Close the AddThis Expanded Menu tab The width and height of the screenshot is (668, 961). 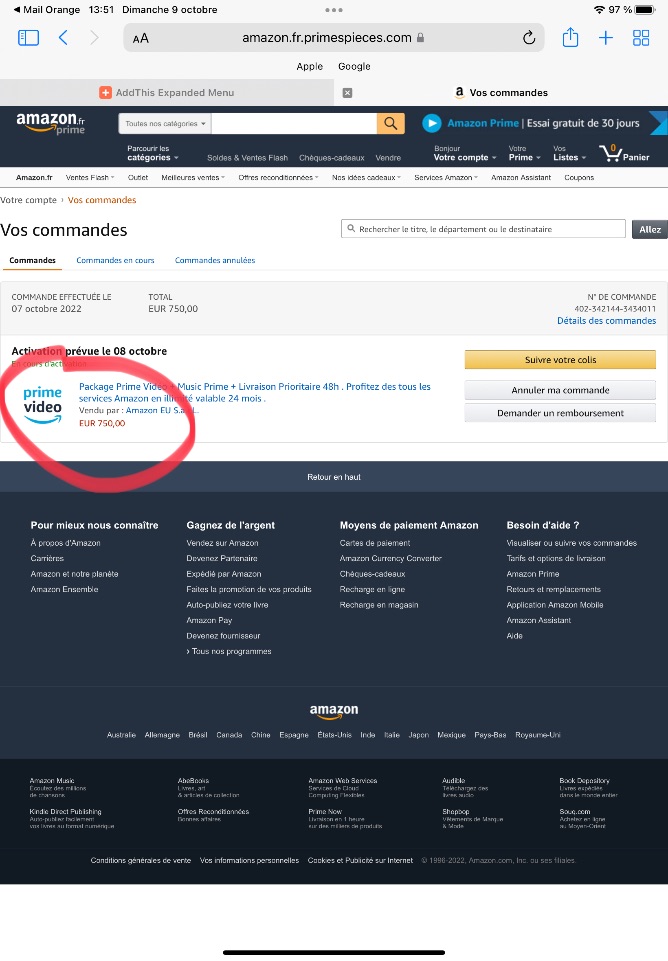click(x=347, y=93)
